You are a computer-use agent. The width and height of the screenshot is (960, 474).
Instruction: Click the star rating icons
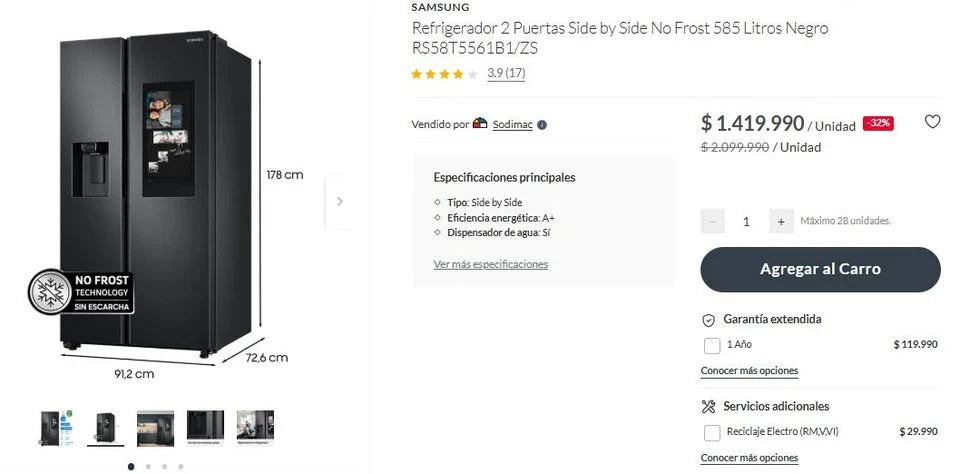(x=444, y=74)
